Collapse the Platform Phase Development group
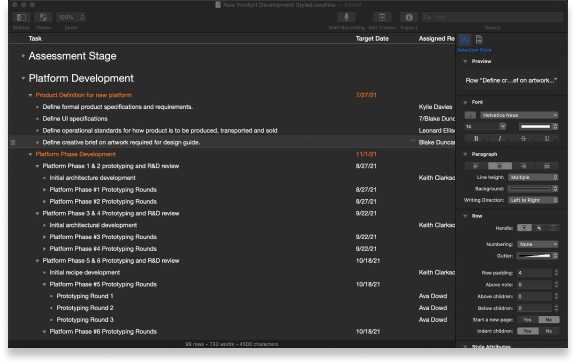The width and height of the screenshot is (576, 364). click(30, 154)
